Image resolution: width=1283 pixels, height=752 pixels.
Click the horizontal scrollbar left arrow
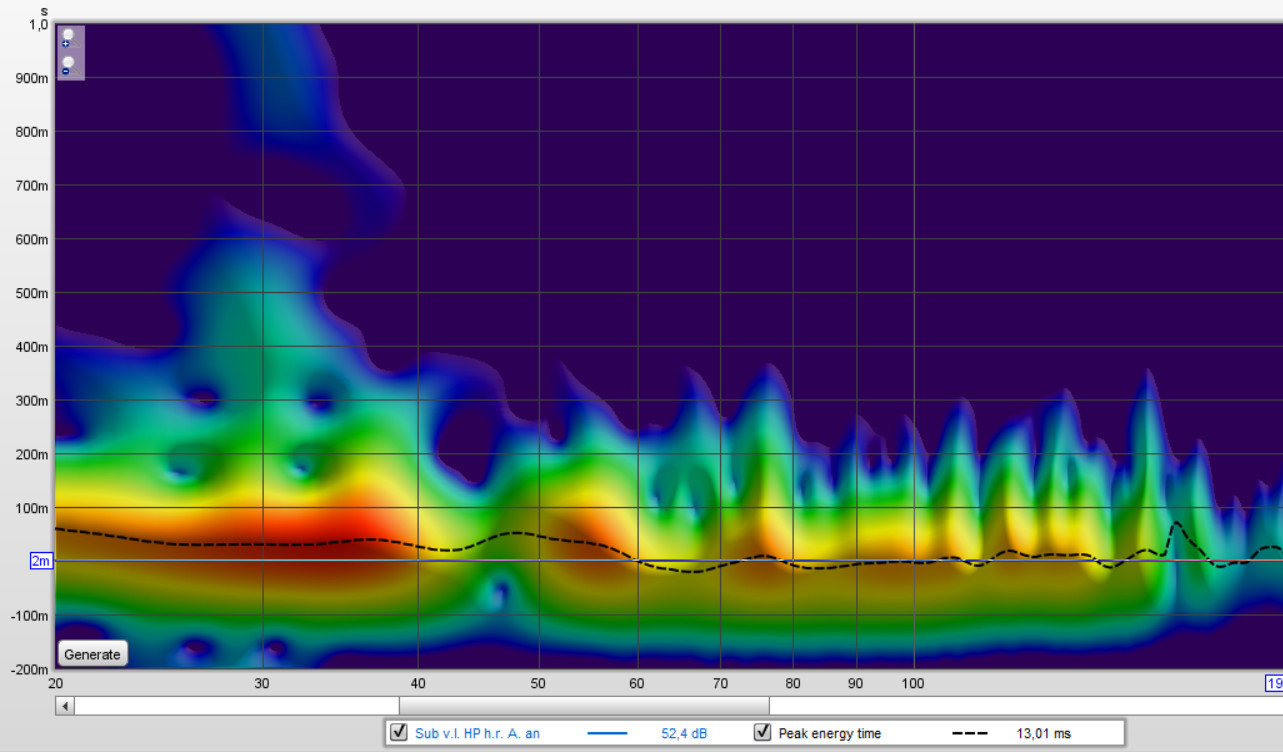coord(65,706)
